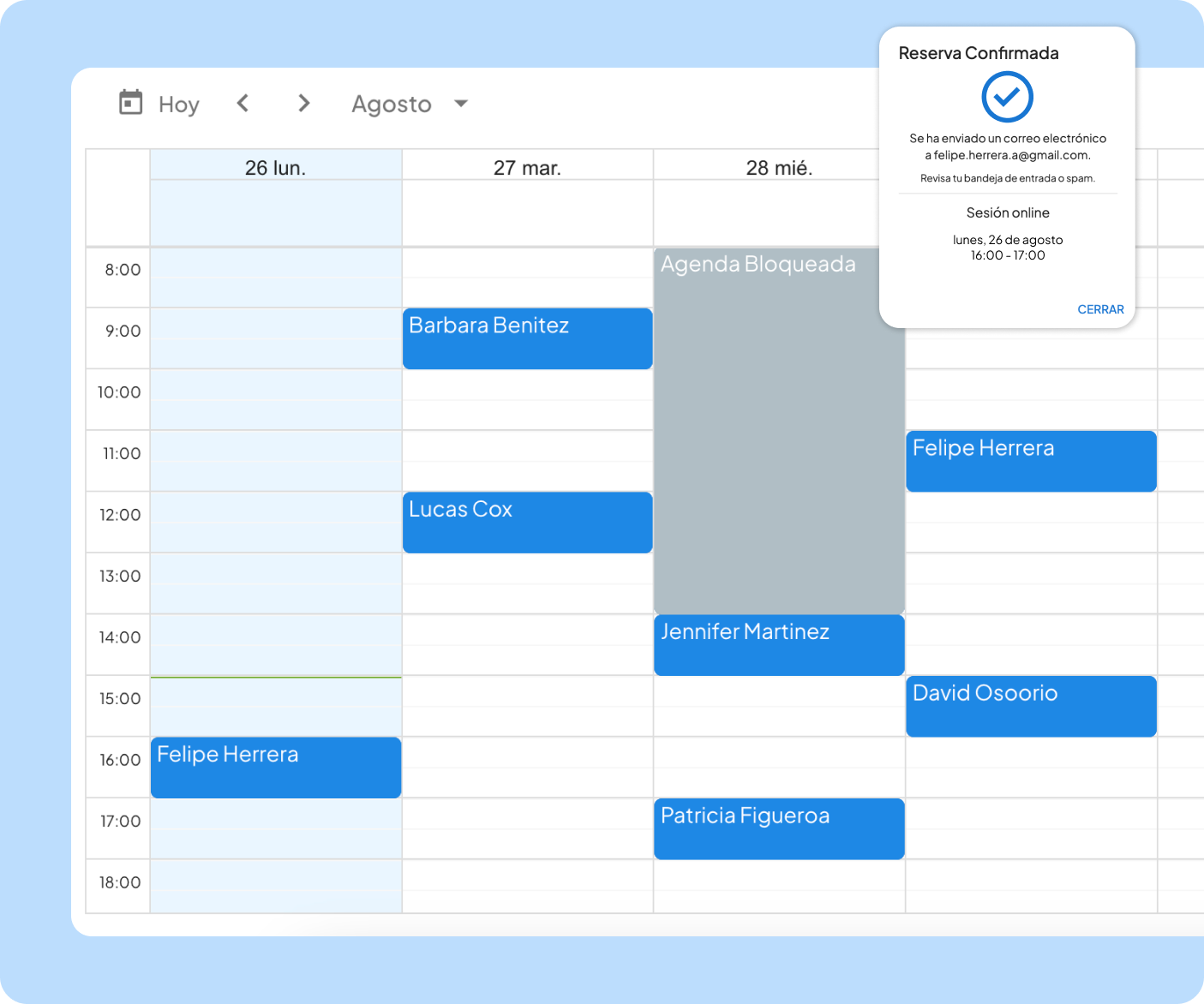Click the calendar icon next to Hoy
Viewport: 1204px width, 1004px height.
[130, 103]
